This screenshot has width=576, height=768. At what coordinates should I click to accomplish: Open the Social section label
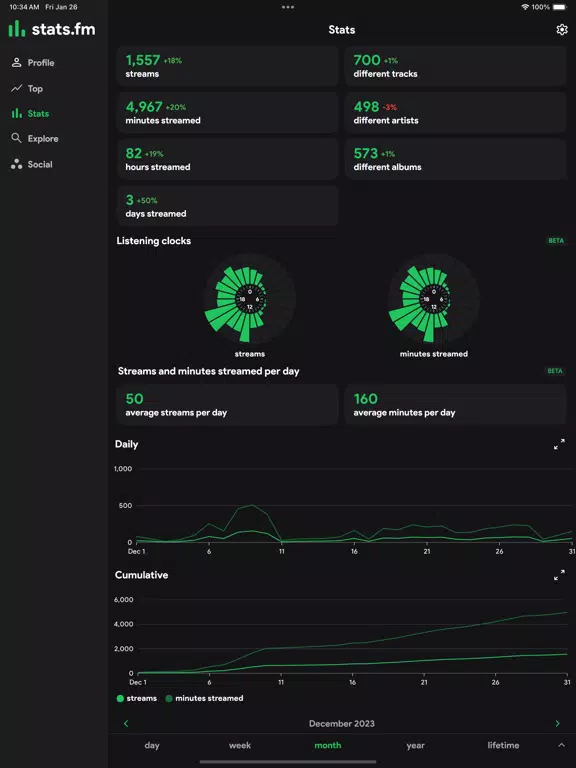(40, 165)
